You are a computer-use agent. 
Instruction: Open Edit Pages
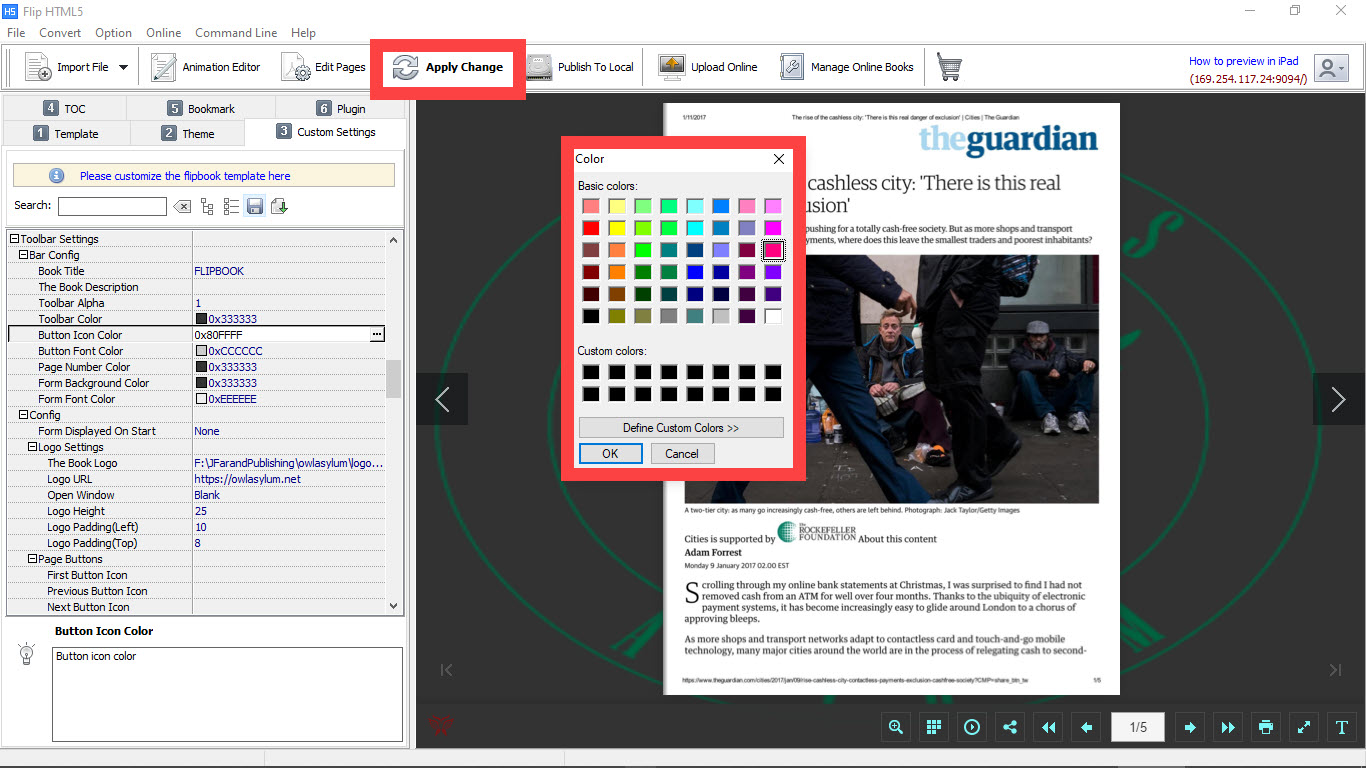point(325,67)
